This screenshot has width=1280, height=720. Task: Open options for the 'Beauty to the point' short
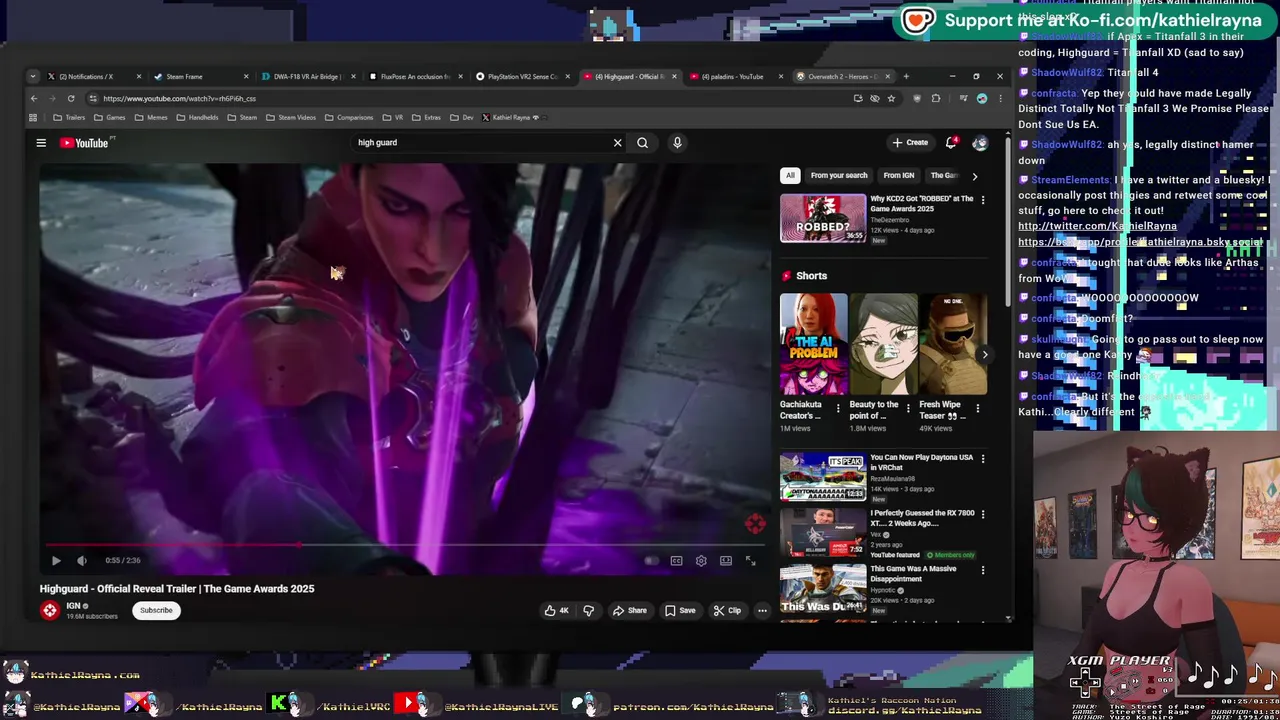click(908, 409)
